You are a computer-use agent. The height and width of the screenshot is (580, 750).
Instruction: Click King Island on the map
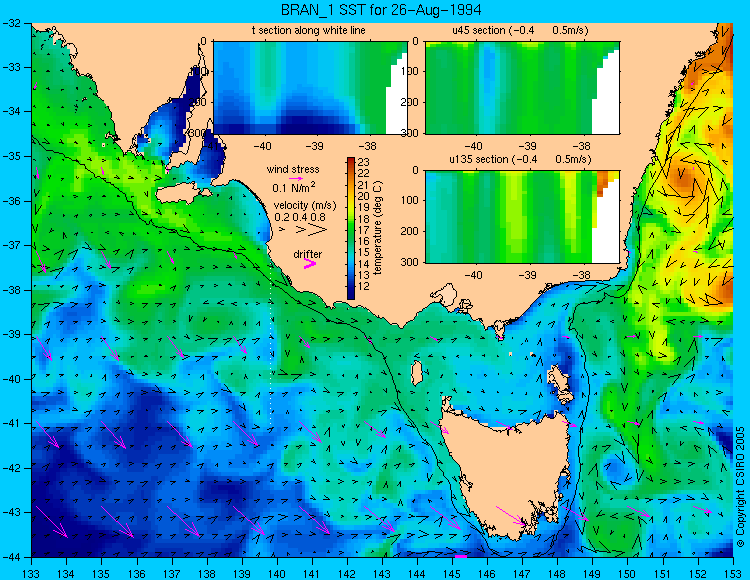(417, 373)
